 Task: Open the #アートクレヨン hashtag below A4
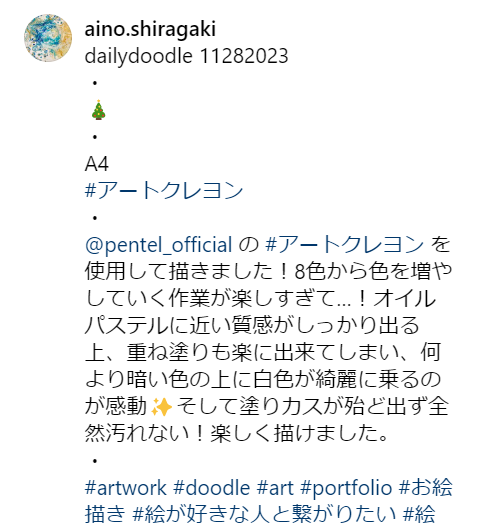[164, 190]
